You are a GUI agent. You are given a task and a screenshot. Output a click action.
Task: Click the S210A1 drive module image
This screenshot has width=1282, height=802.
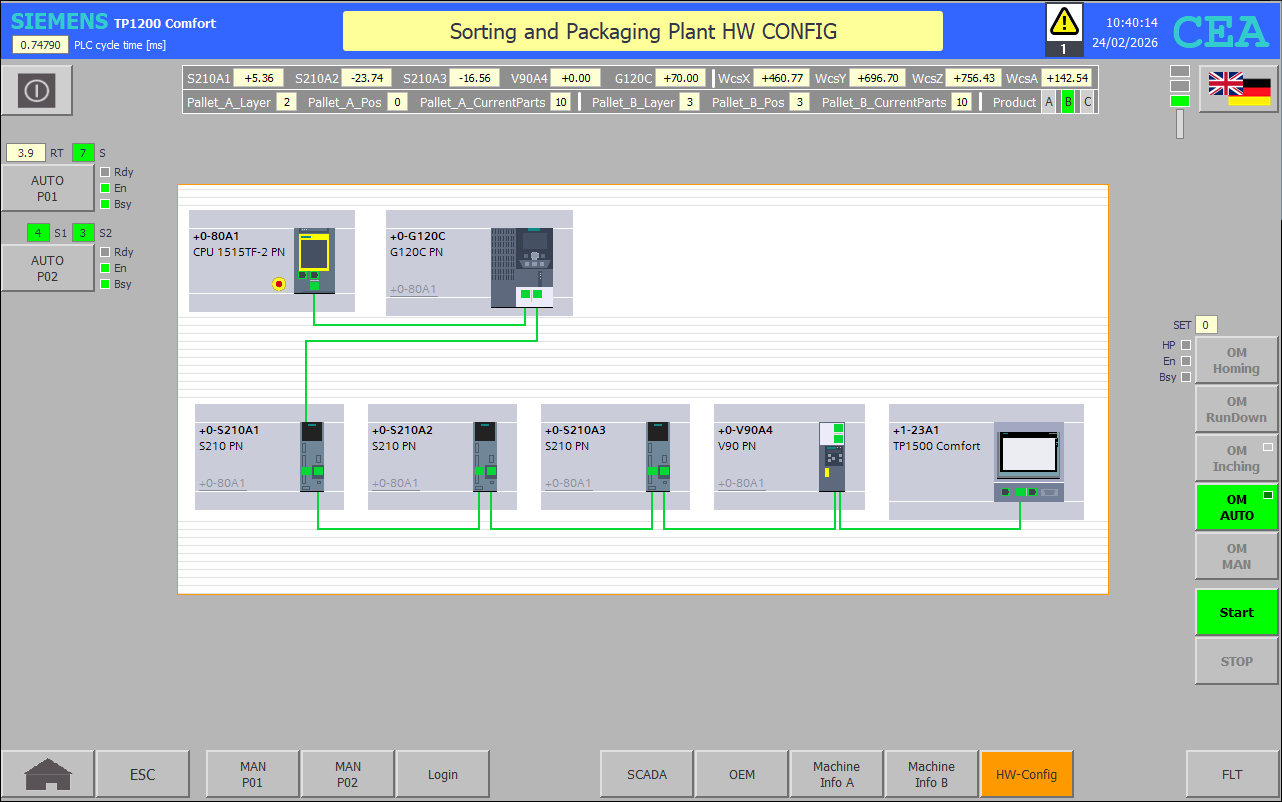(x=312, y=456)
